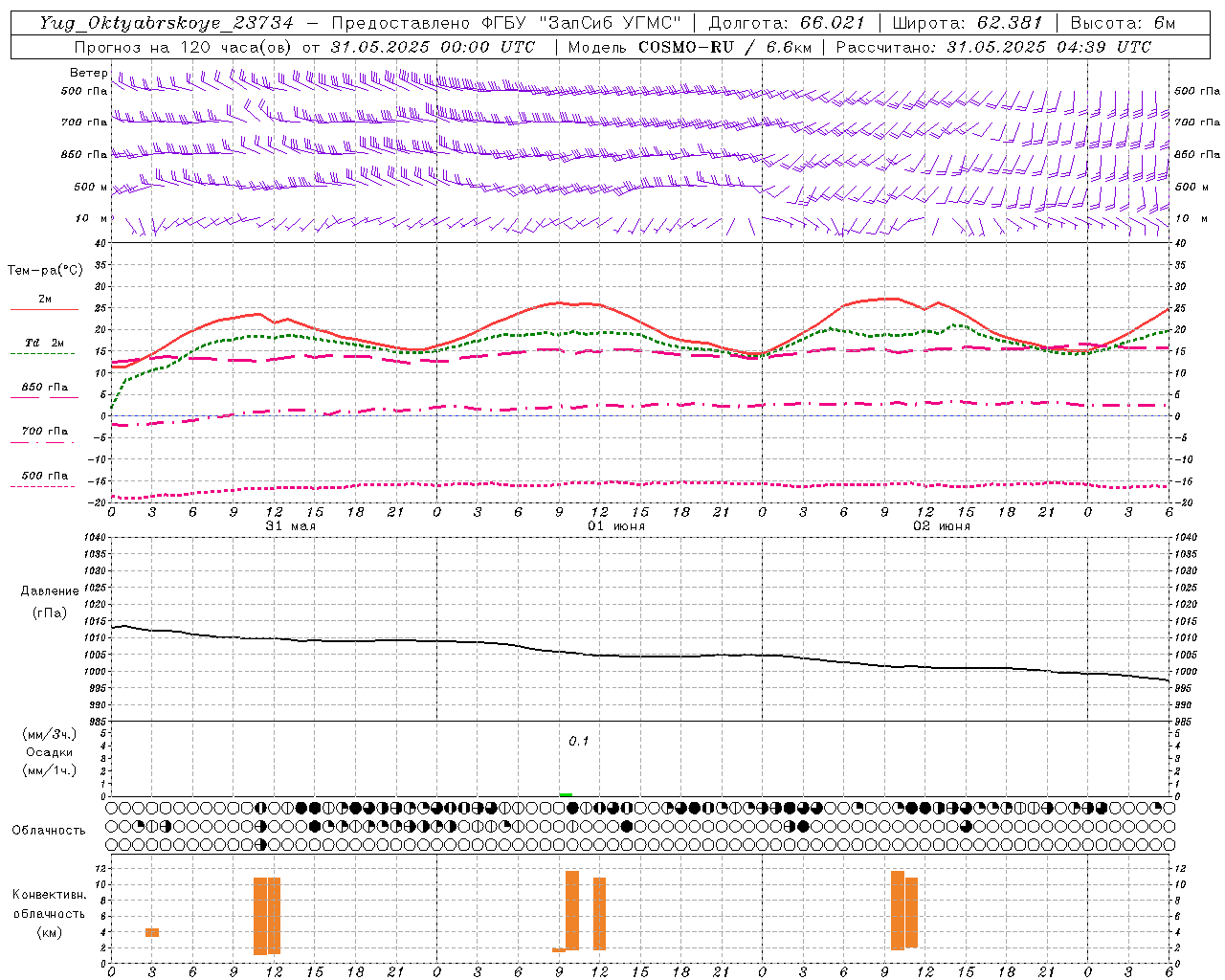This screenshot has height=980, width=1225.
Task: Click the small green precipitation bar
Action: [566, 794]
